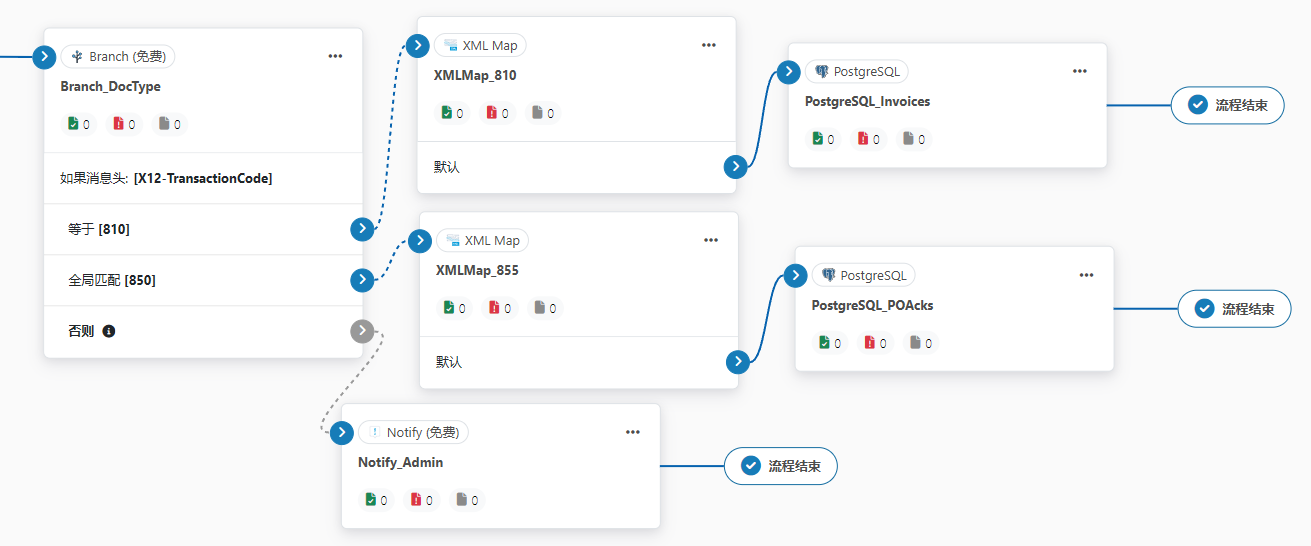Image resolution: width=1311 pixels, height=546 pixels.
Task: Click the 流程结束 button after Notify_Admin
Action: 780,466
